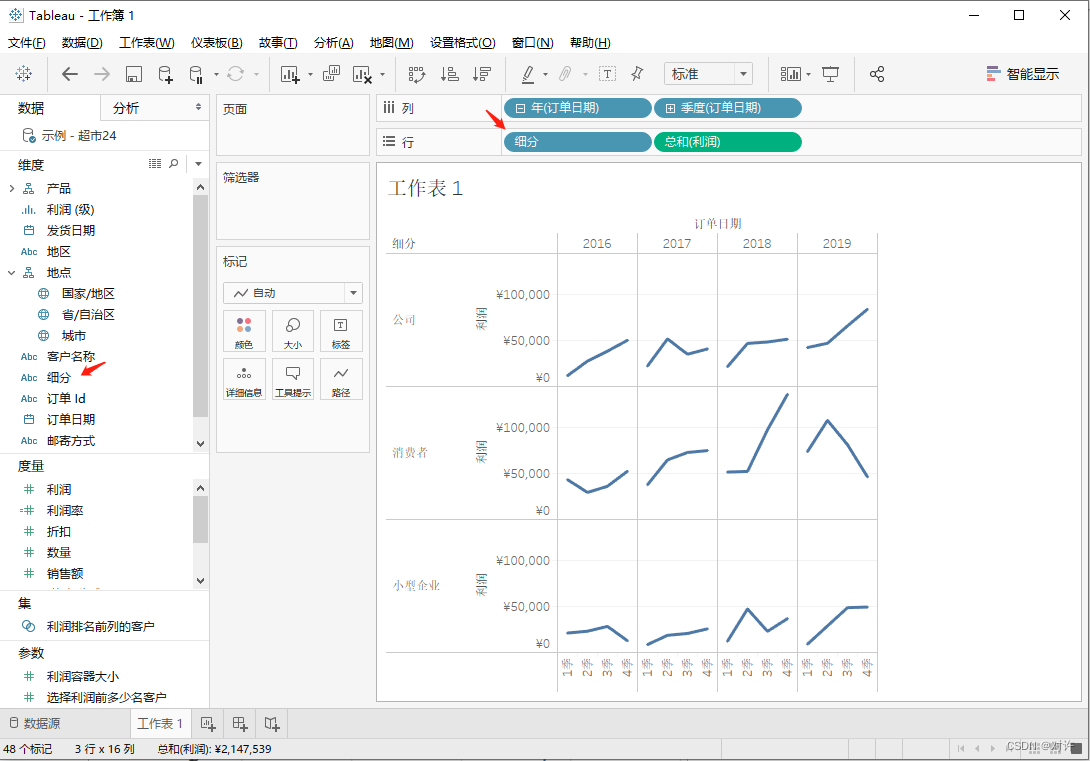Viewport: 1090px width, 761px height.
Task: Click the swap rows and columns icon
Action: click(x=416, y=74)
